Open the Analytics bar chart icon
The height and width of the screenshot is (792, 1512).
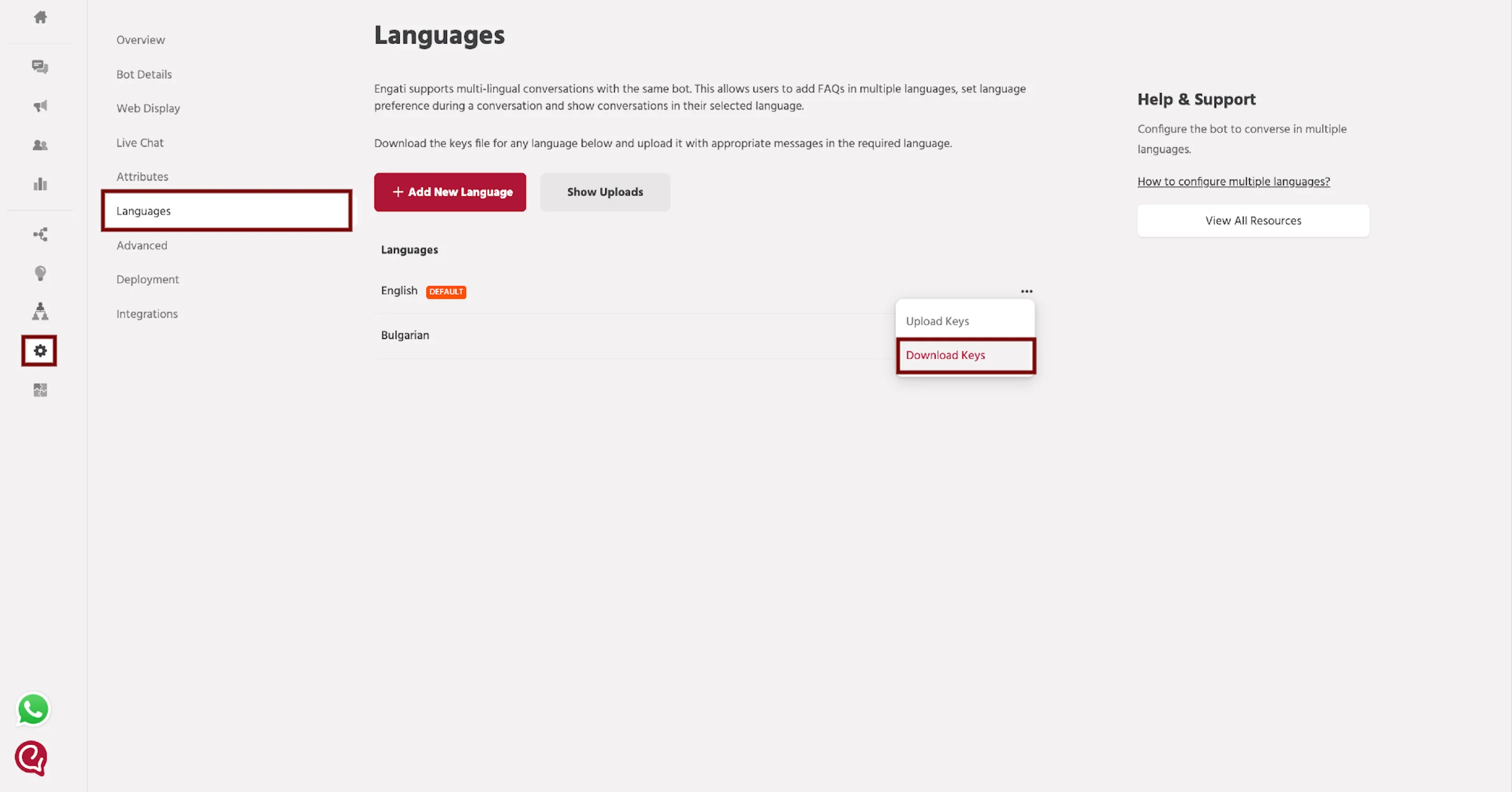pos(40,184)
